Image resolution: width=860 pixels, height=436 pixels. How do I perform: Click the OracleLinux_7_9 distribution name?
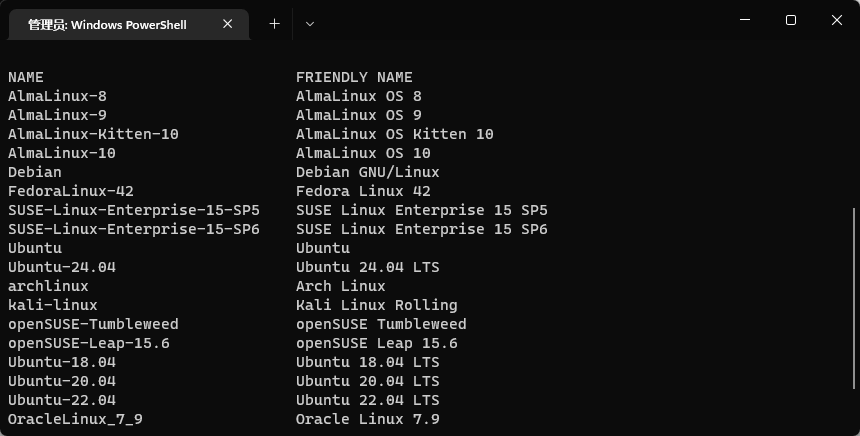click(x=75, y=419)
